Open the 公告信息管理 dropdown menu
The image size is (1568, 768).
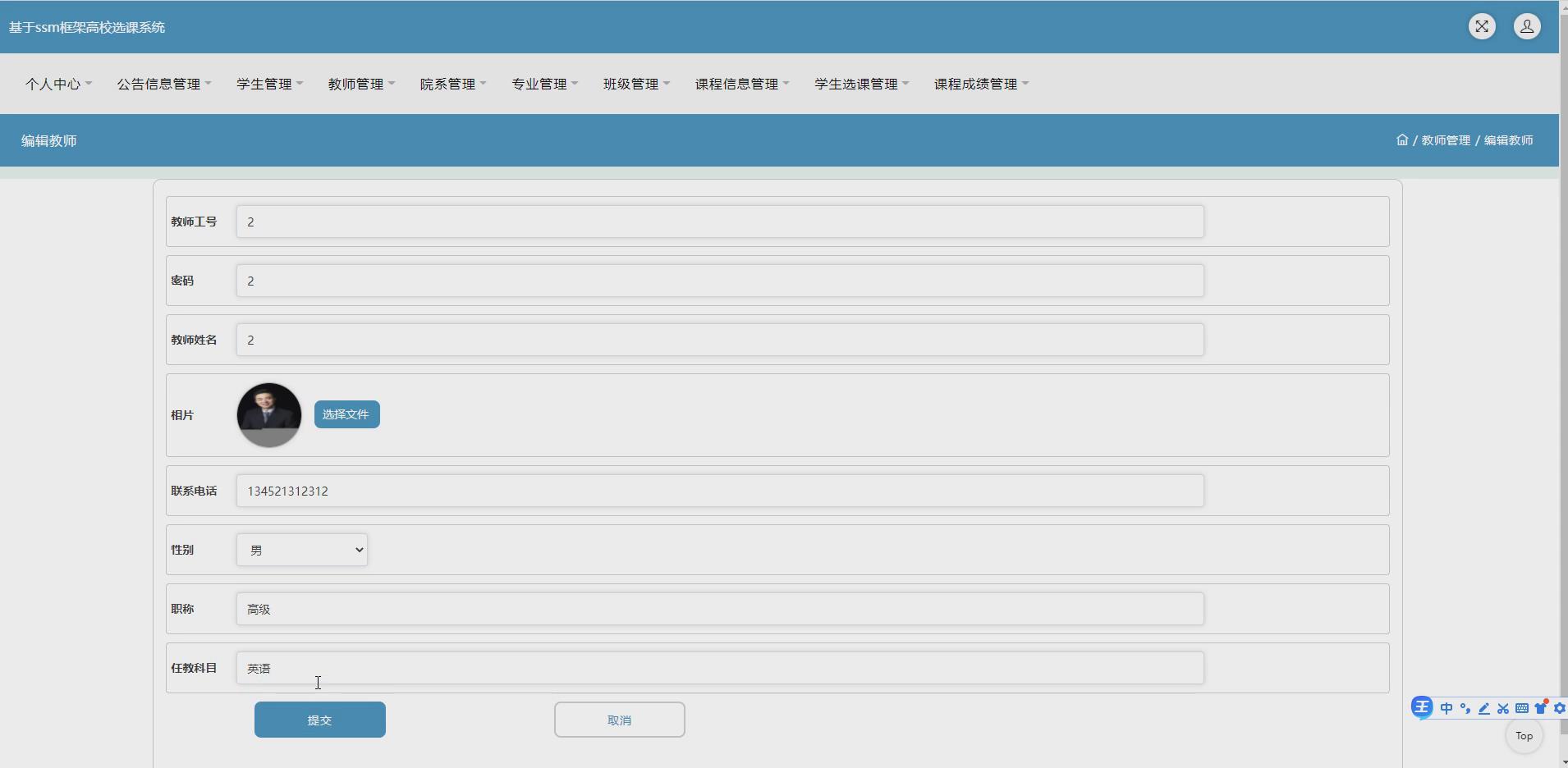[164, 84]
